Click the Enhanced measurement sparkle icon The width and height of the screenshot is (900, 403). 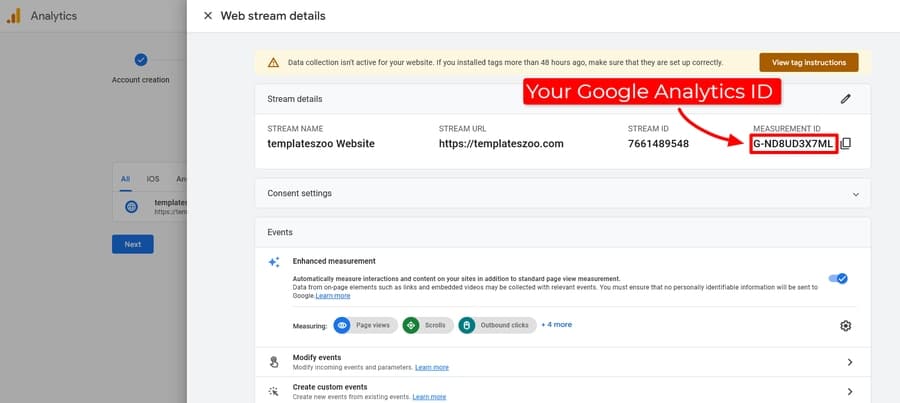point(274,262)
